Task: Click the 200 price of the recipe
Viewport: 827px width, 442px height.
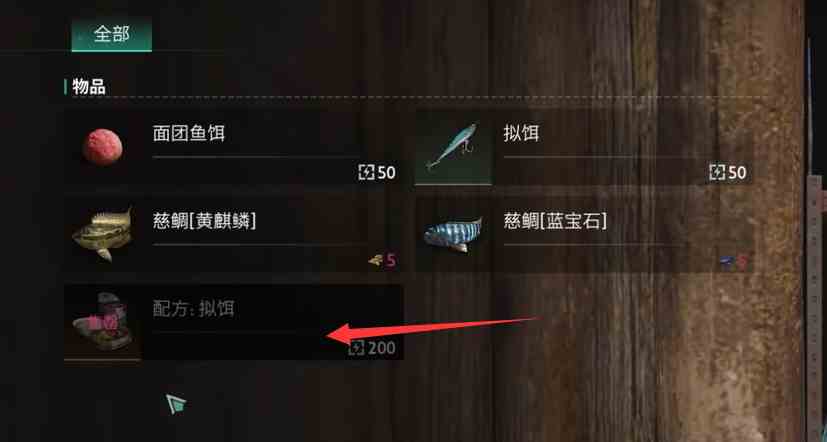Action: point(382,348)
